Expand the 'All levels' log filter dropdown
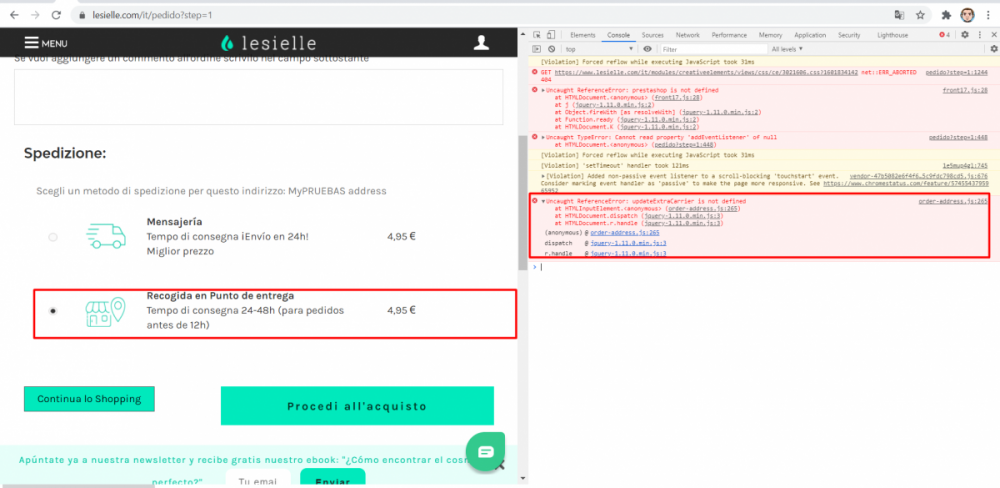This screenshot has width=1000, height=488. click(x=786, y=48)
